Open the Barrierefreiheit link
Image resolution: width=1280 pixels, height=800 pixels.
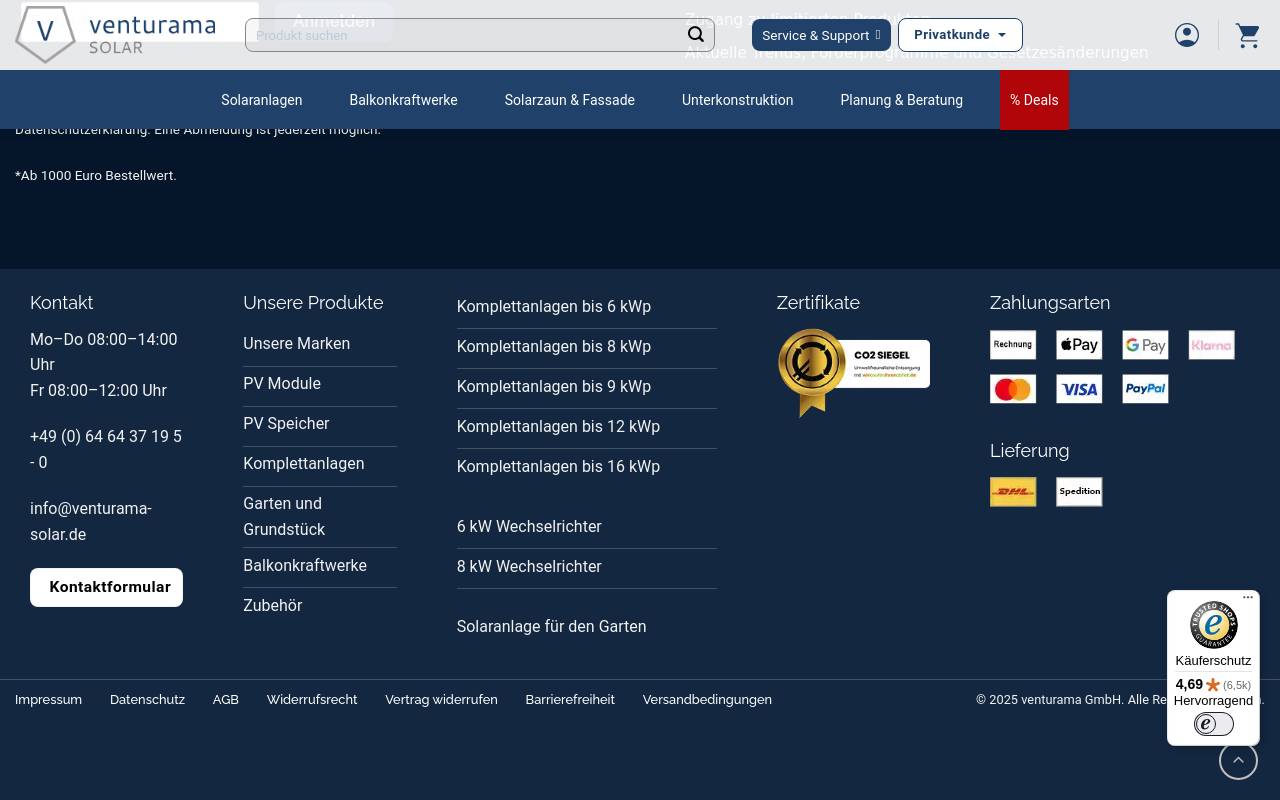pos(570,700)
